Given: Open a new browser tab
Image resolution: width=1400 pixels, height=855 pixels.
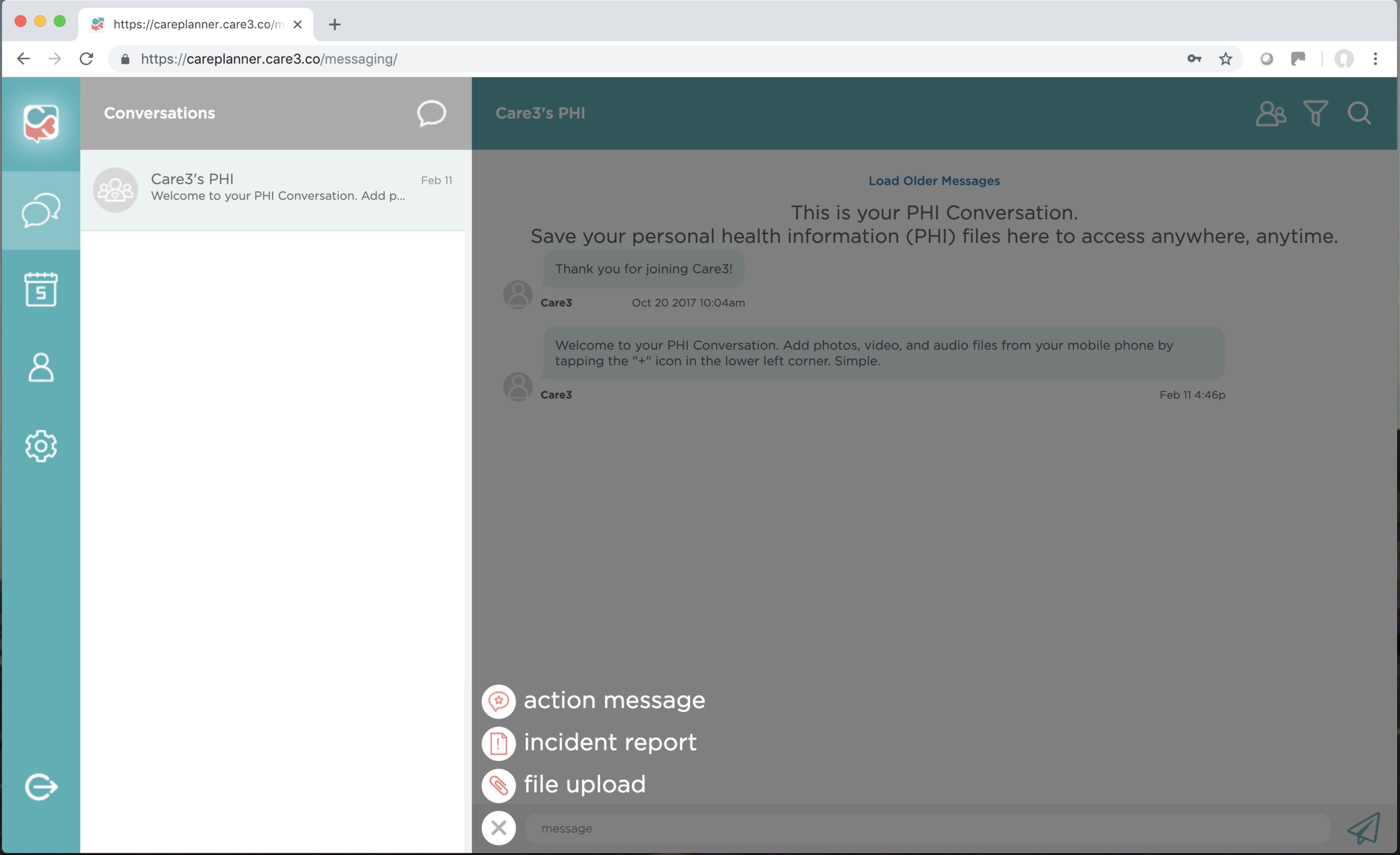Looking at the screenshot, I should [335, 25].
